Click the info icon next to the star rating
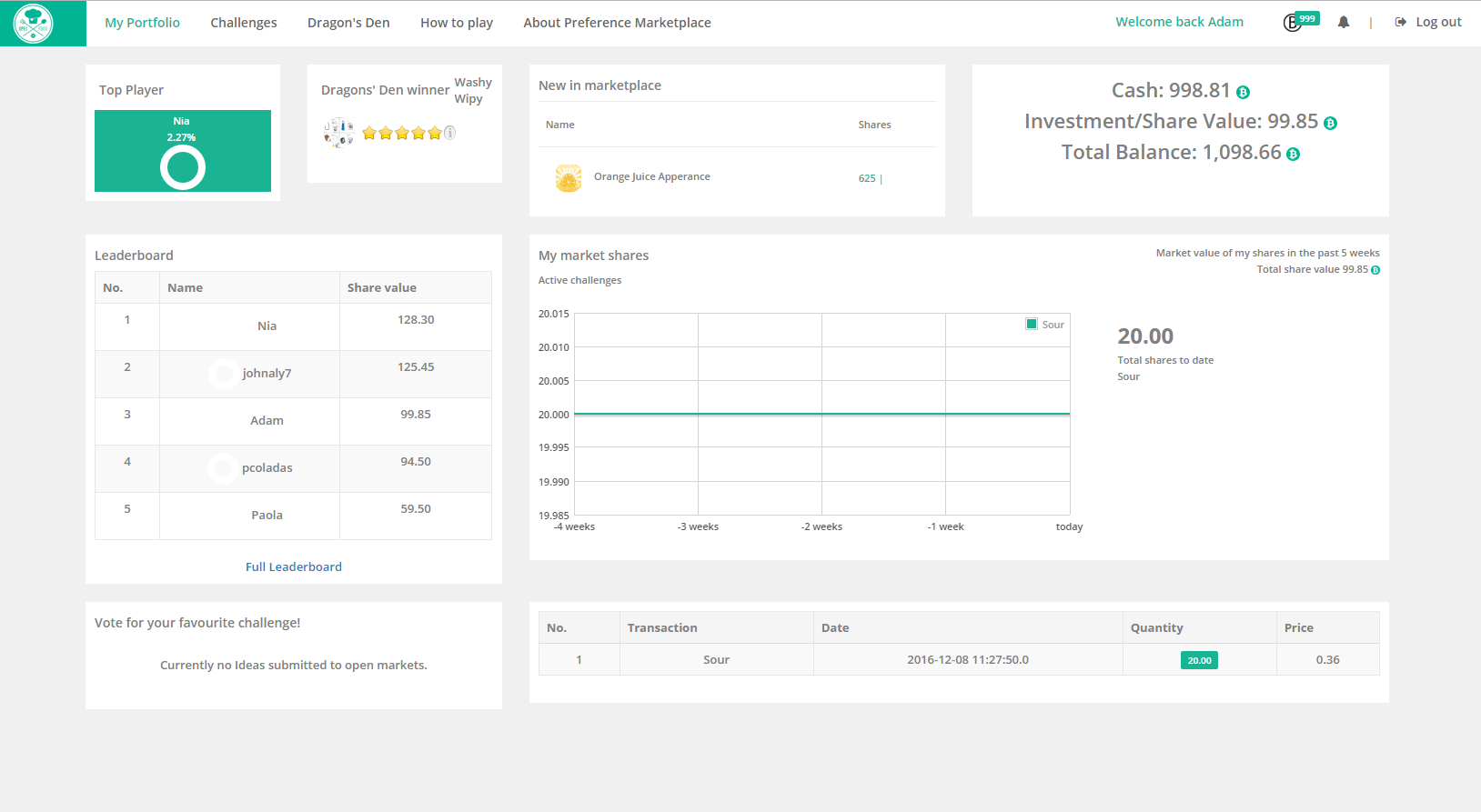Image resolution: width=1481 pixels, height=812 pixels. coord(449,133)
